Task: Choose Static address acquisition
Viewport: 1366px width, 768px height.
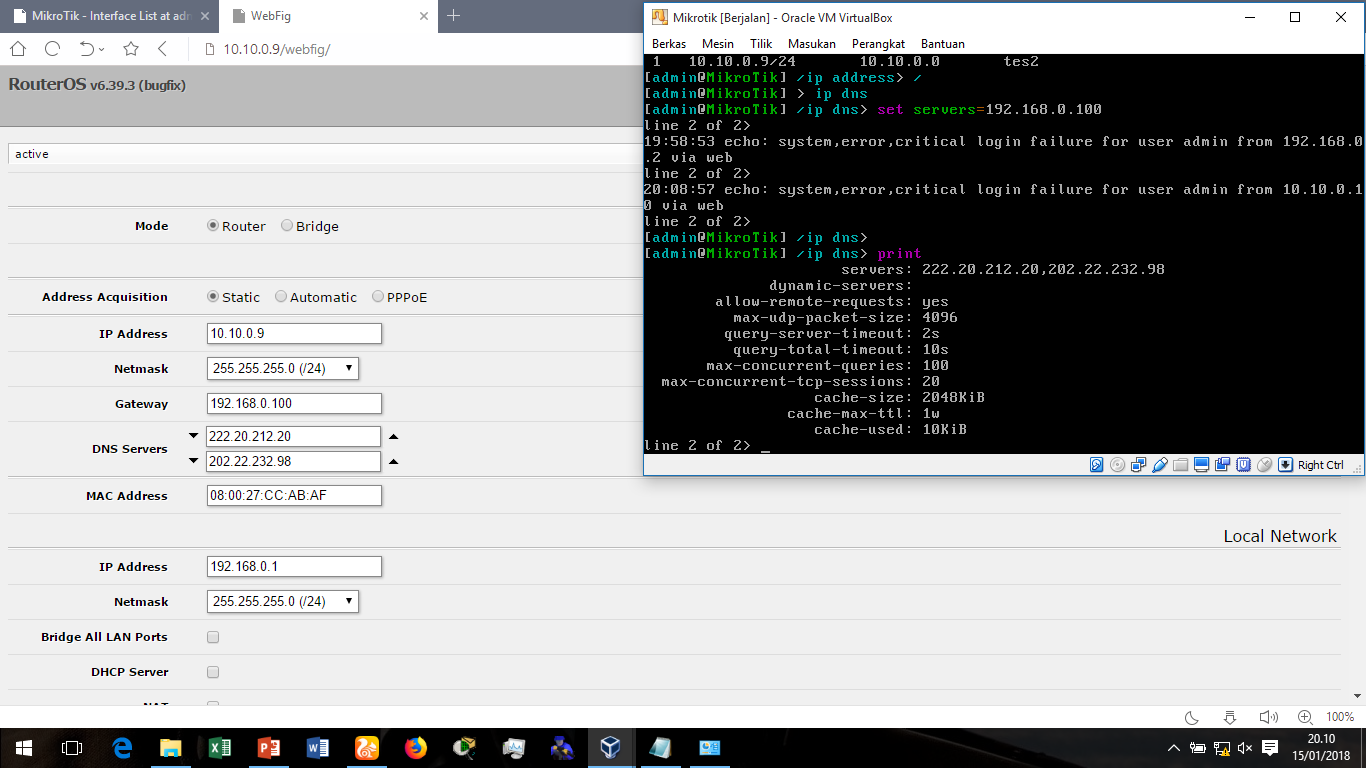Action: pos(213,297)
